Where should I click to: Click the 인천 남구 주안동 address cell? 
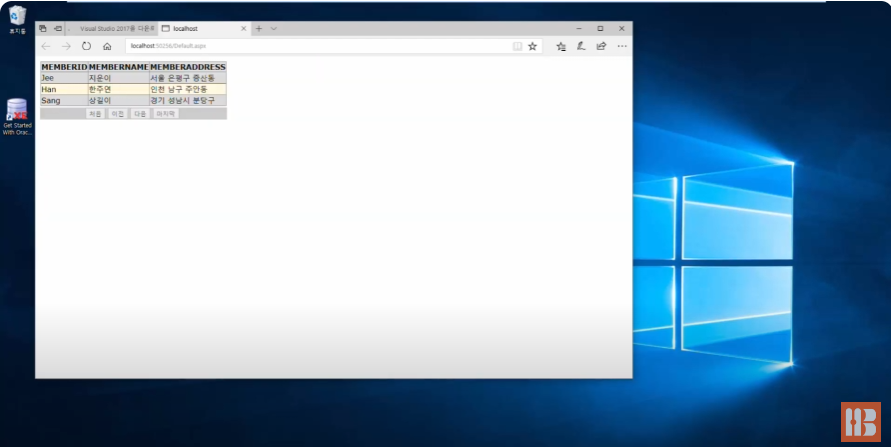[x=188, y=89]
